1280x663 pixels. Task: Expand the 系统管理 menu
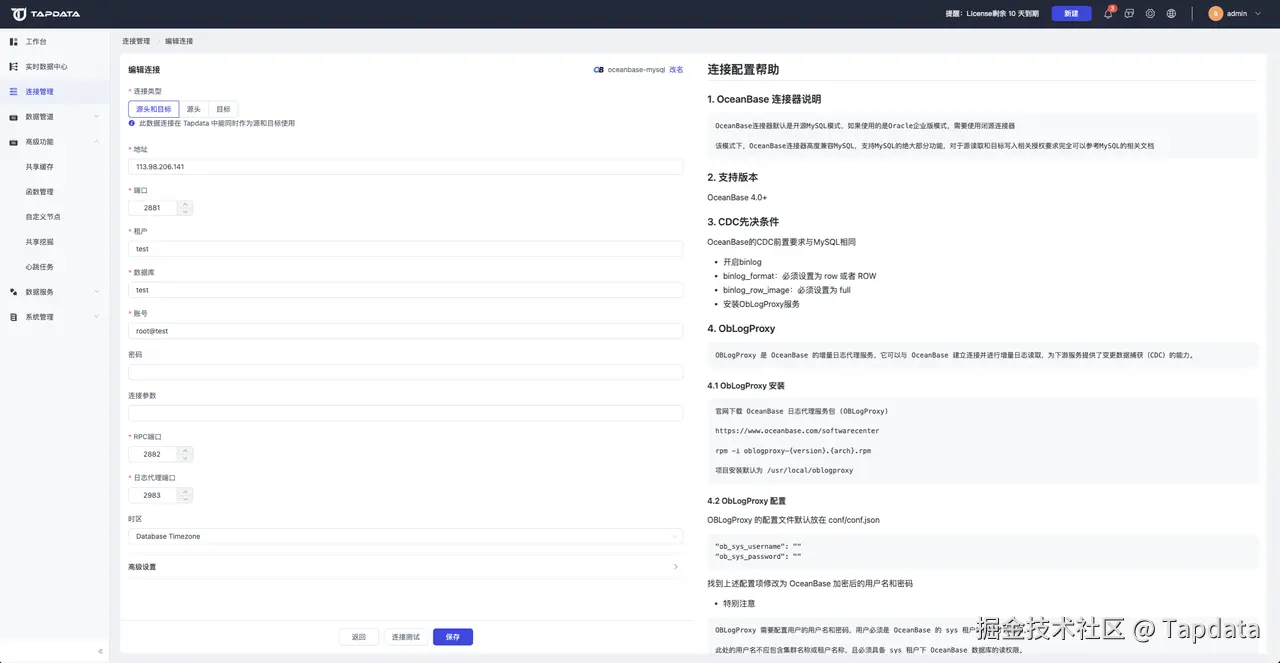pos(97,317)
